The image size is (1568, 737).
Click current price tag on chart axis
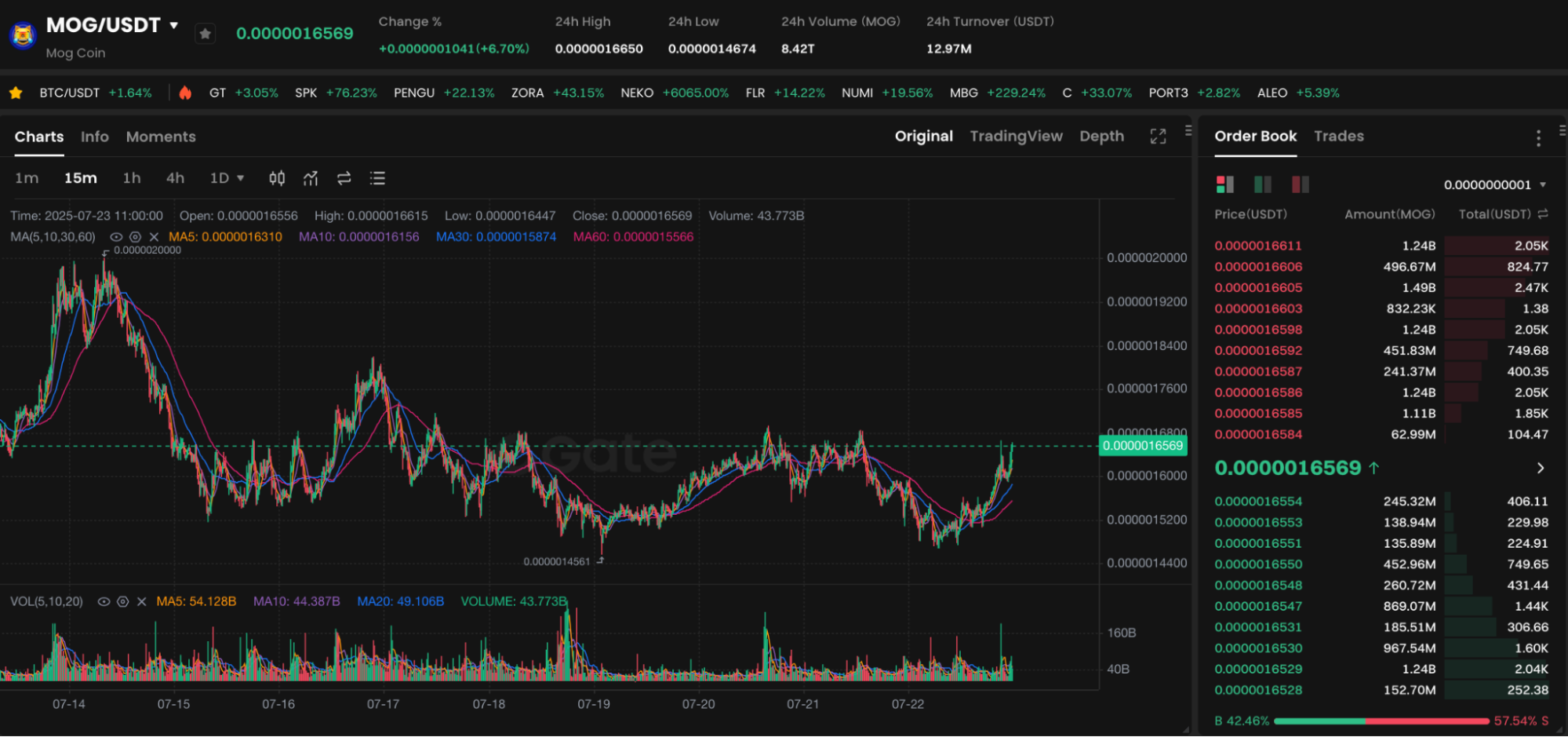(1143, 446)
